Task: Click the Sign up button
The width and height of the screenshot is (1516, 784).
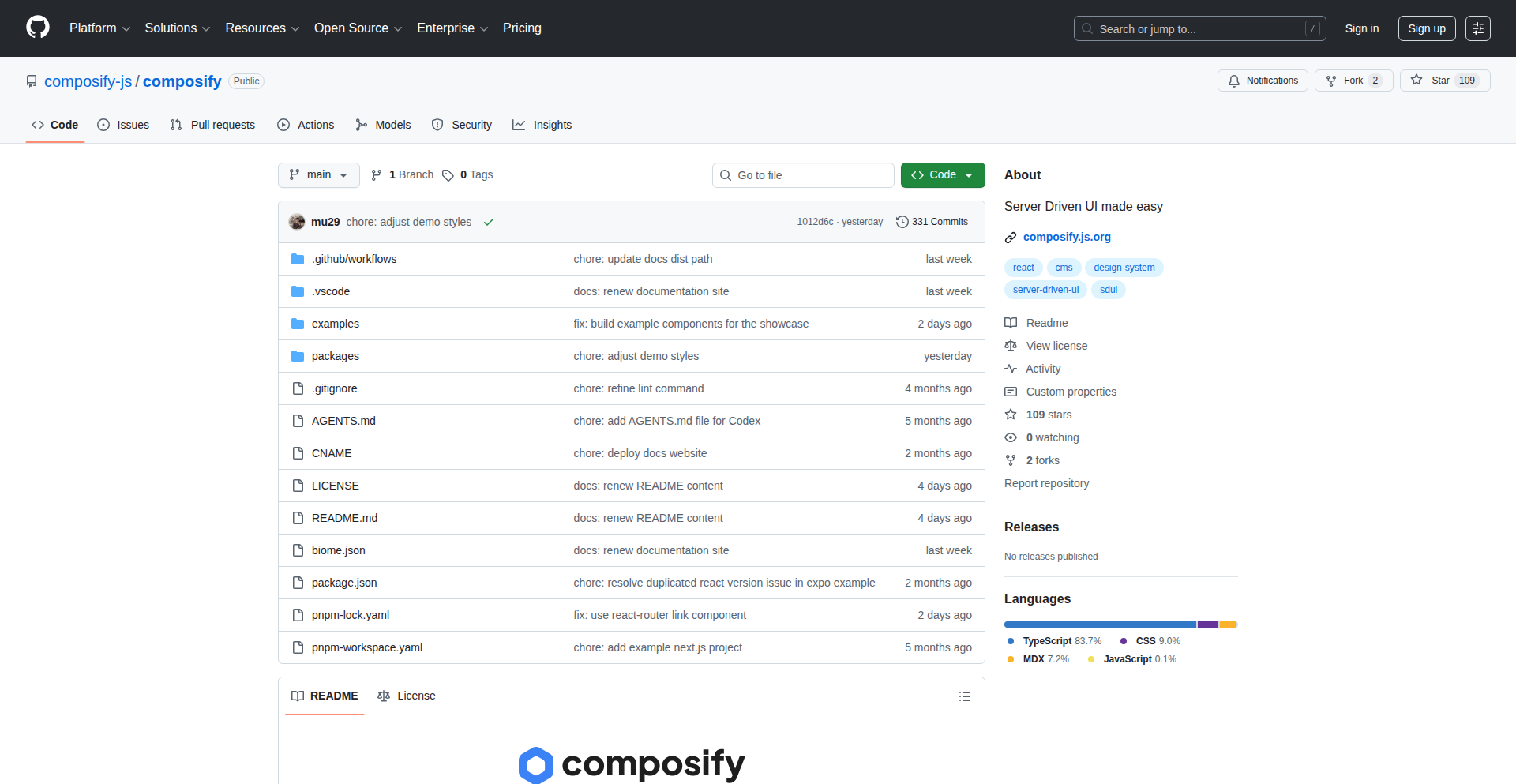Action: coord(1426,28)
